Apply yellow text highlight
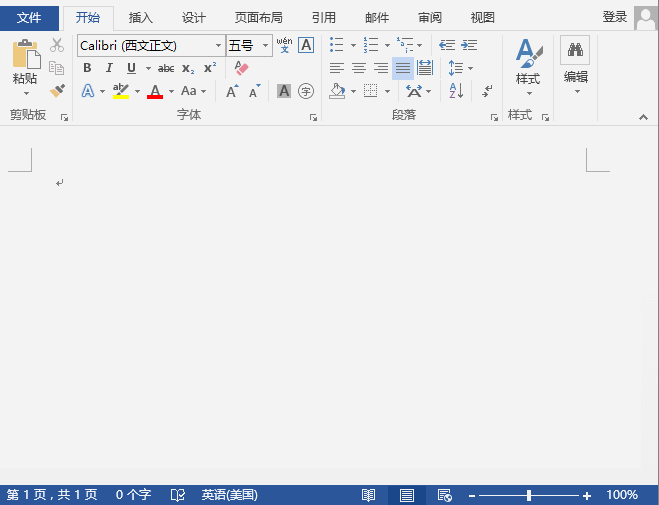 121,91
